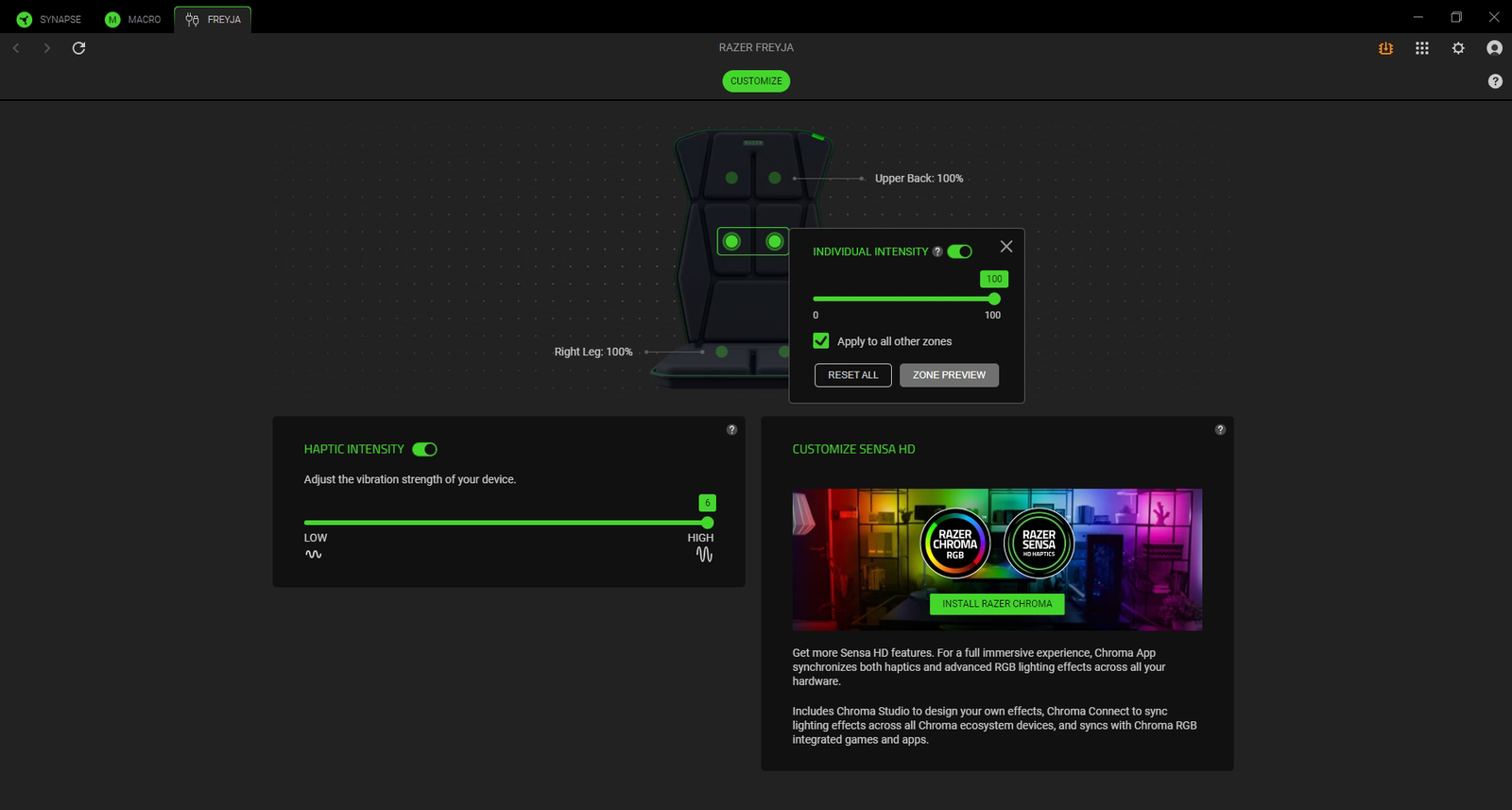Click the Right Leg: 100% label
Viewport: 1512px width, 810px height.
(x=593, y=352)
